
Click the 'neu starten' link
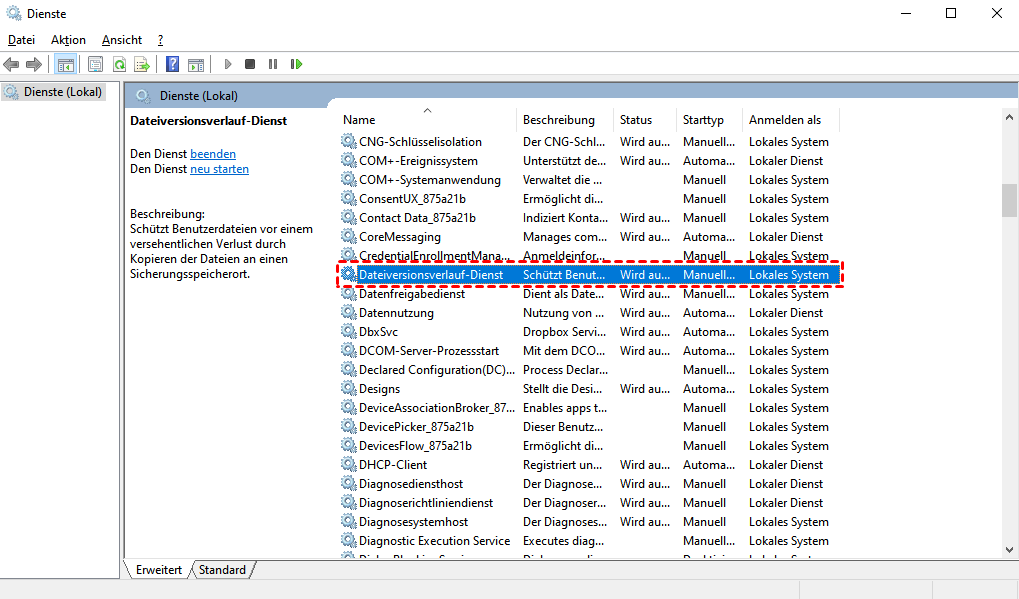click(x=219, y=169)
